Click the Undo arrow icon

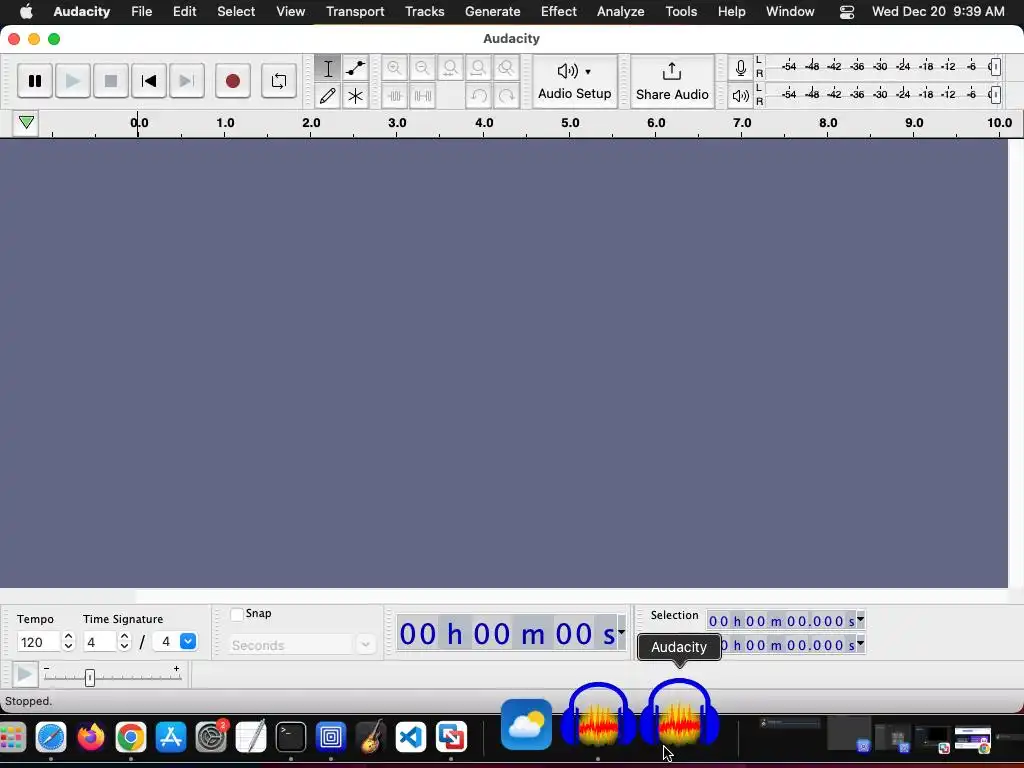(x=479, y=96)
